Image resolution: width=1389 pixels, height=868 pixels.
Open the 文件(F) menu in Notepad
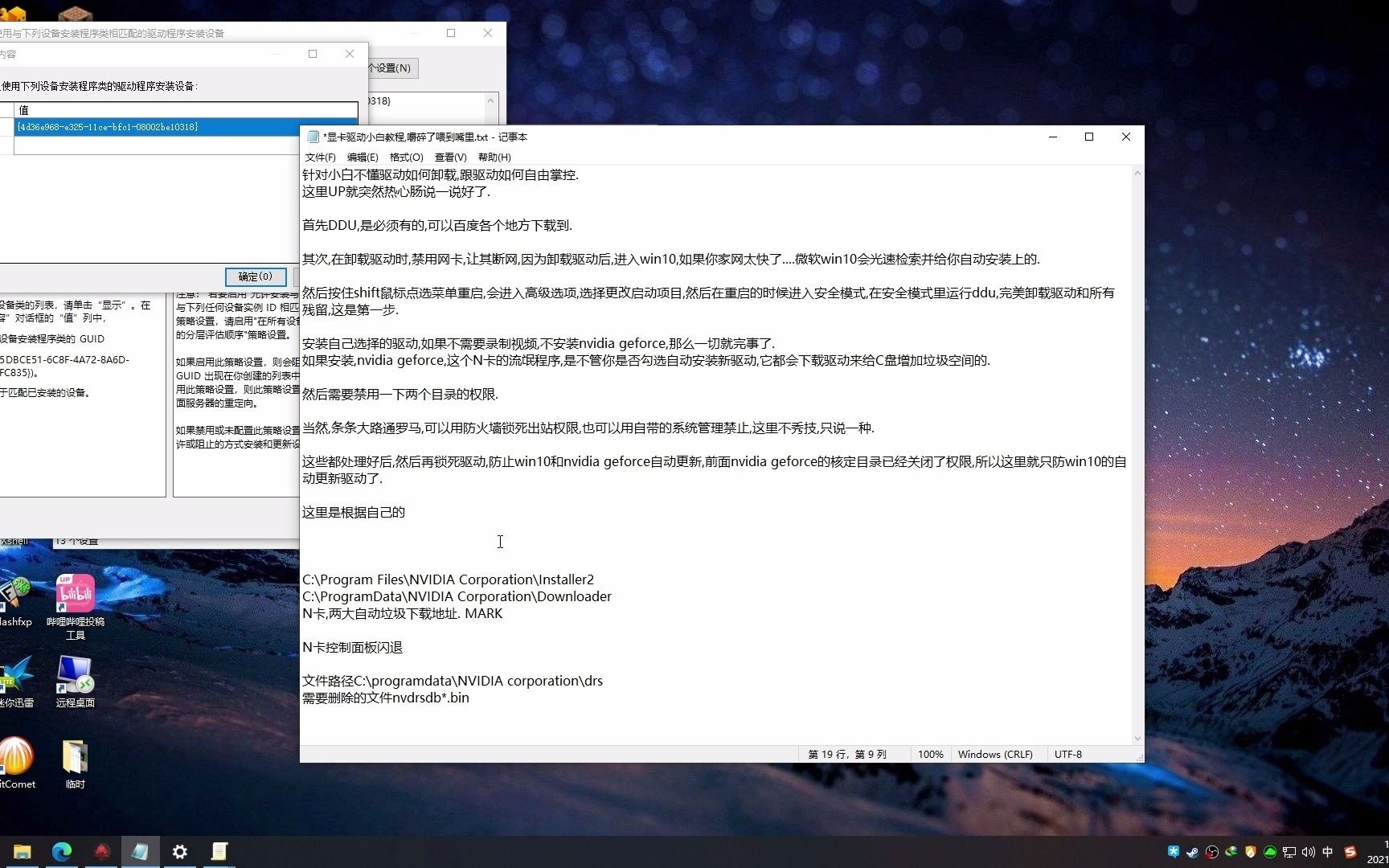pyautogui.click(x=319, y=158)
